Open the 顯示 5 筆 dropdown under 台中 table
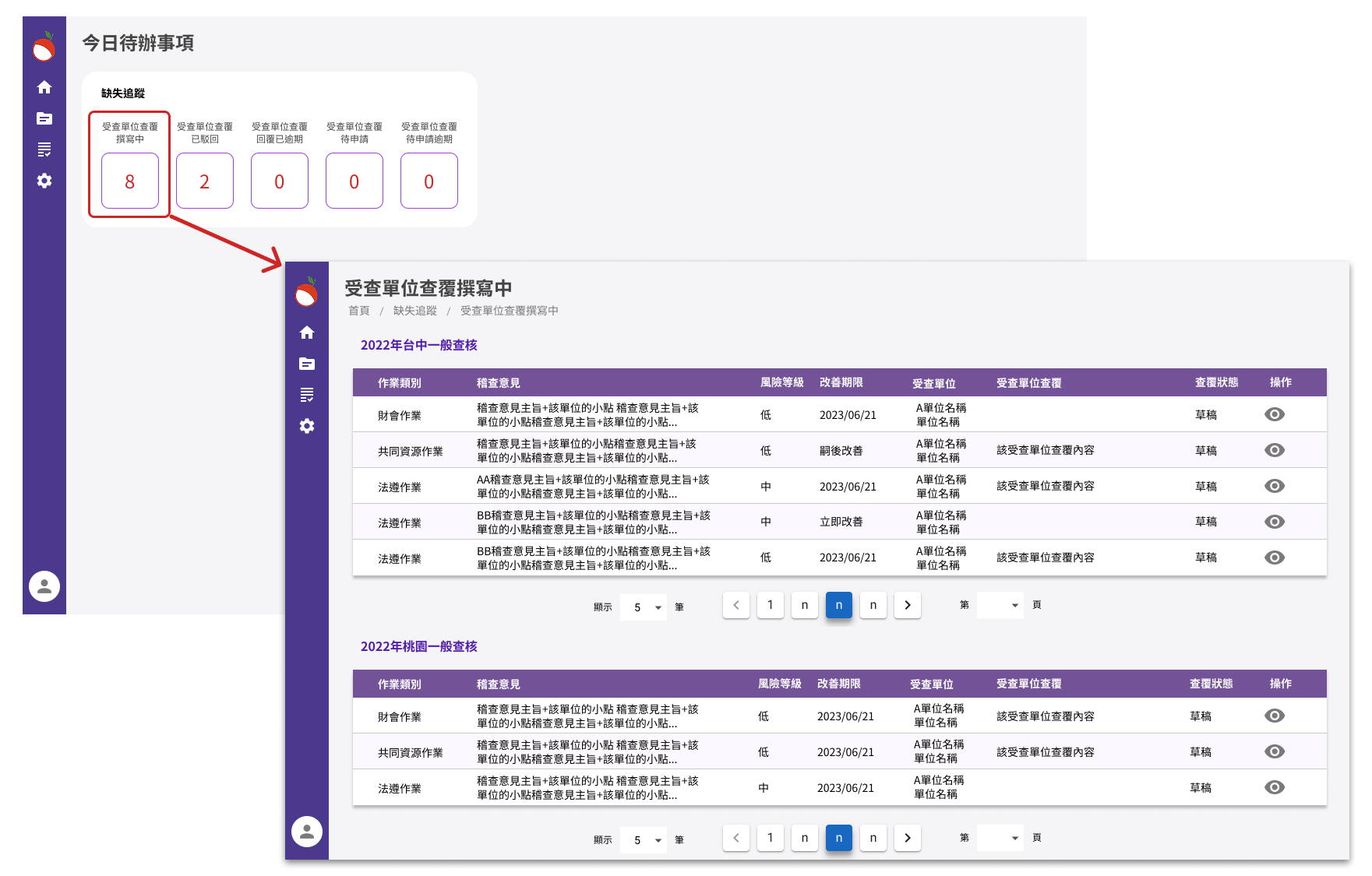1372x876 pixels. (643, 607)
